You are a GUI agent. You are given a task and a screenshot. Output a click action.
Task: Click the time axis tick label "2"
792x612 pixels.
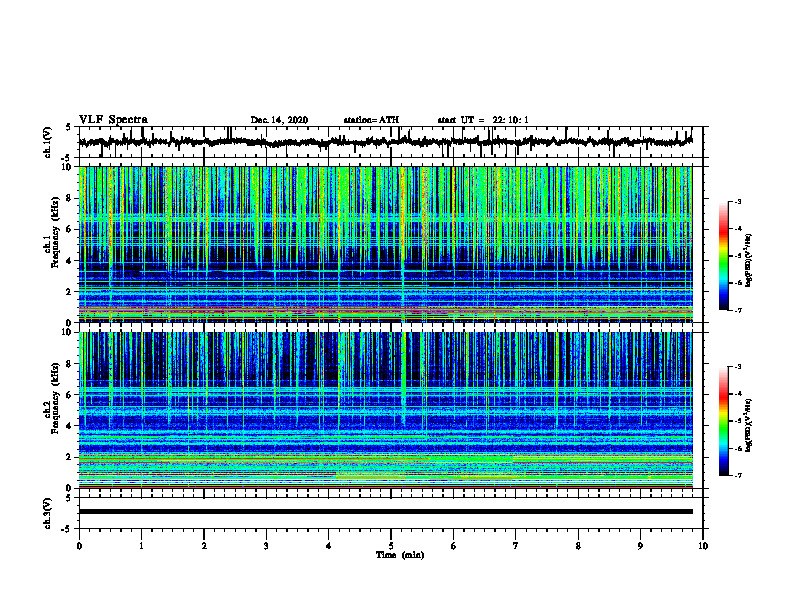(x=204, y=546)
